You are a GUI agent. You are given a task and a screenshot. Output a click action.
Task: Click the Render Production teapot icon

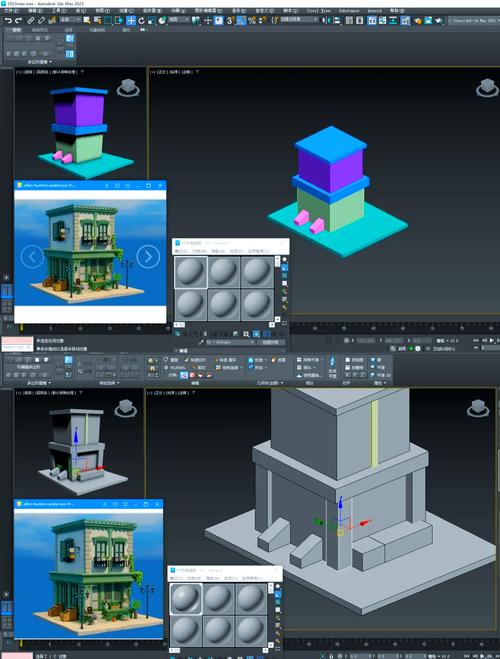click(x=439, y=20)
